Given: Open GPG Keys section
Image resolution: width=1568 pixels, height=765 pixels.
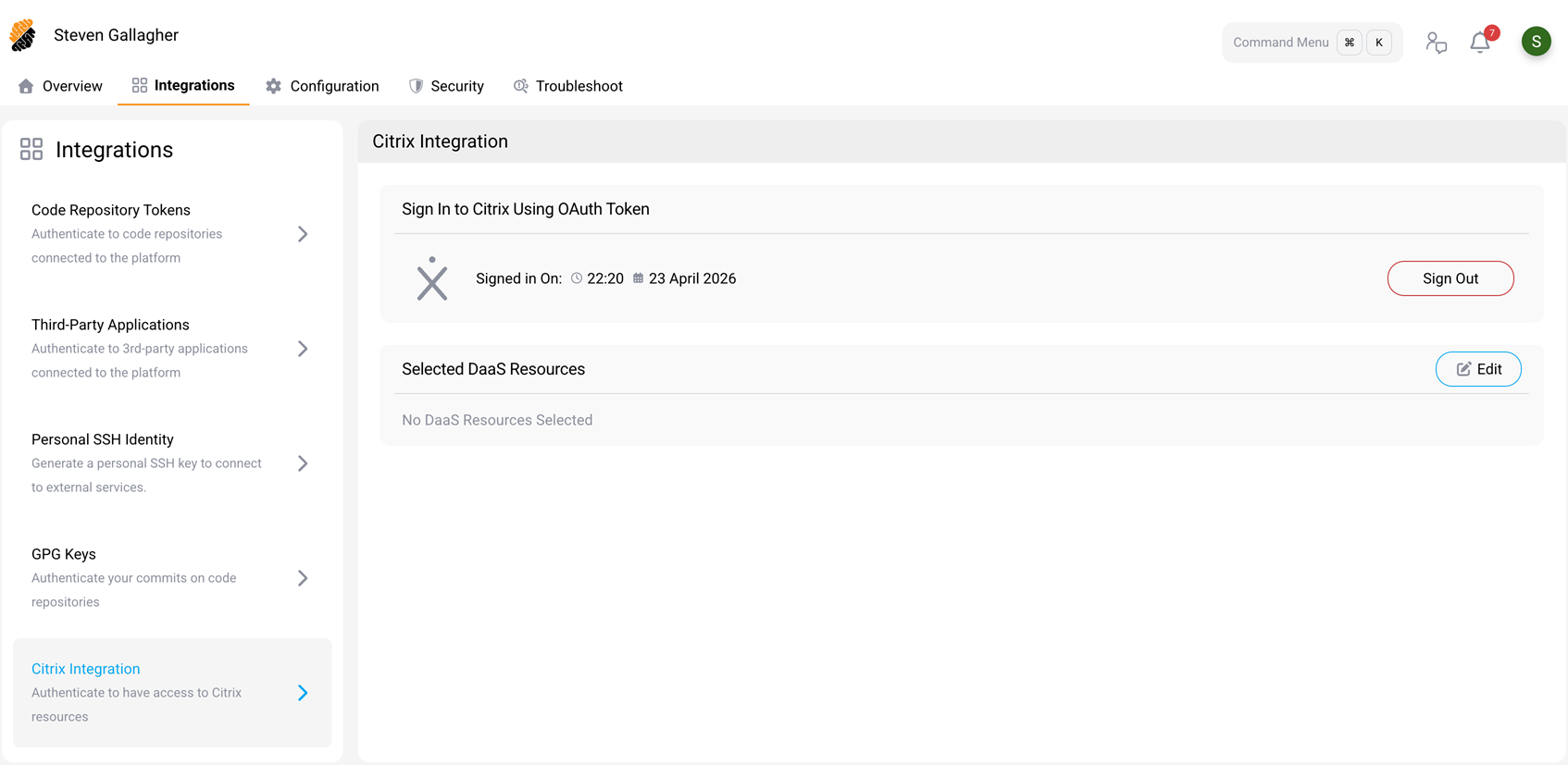Looking at the screenshot, I should click(x=172, y=578).
